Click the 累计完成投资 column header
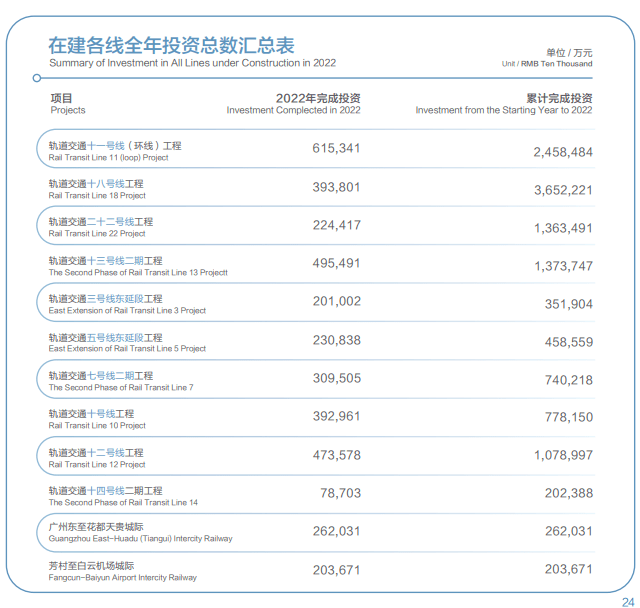This screenshot has width=640, height=608. 504,104
